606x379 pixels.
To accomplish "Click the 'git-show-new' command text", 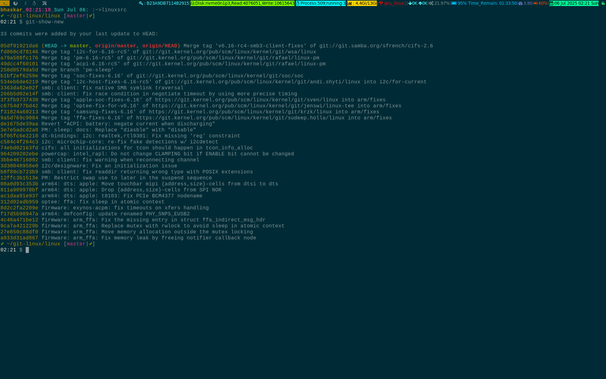I will point(44,22).
